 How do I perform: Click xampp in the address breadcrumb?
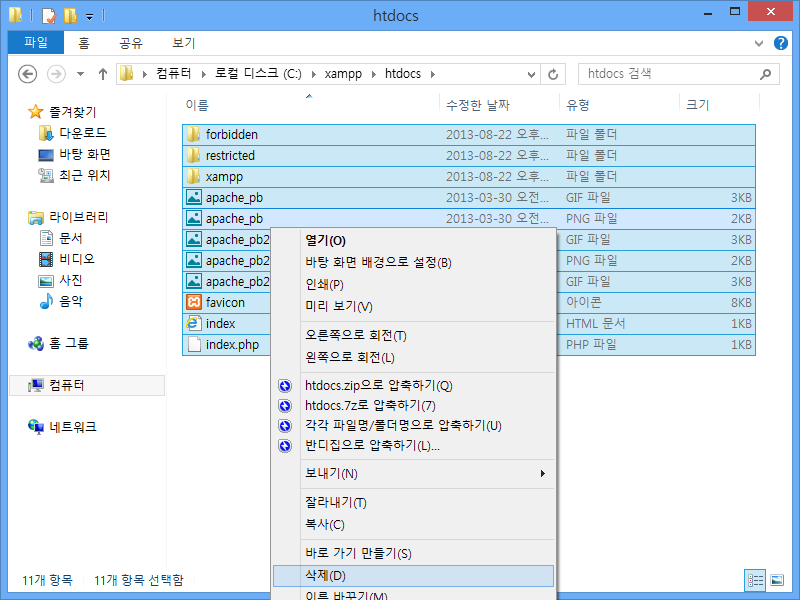tap(343, 74)
